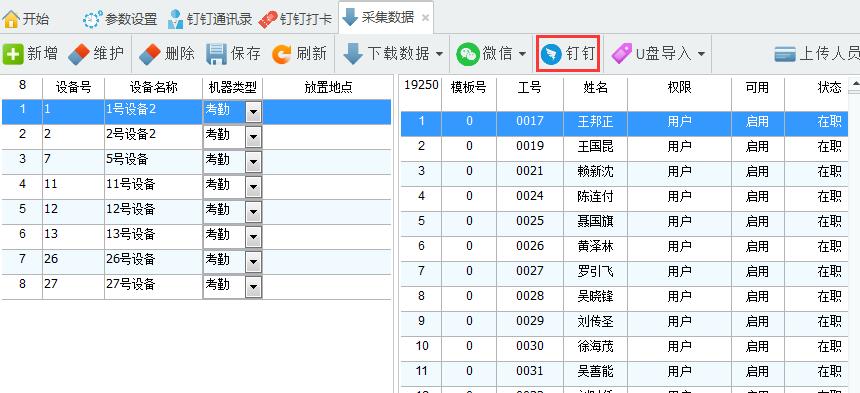Click the 删除 button label
Screen dimensions: 860x393
[179, 54]
